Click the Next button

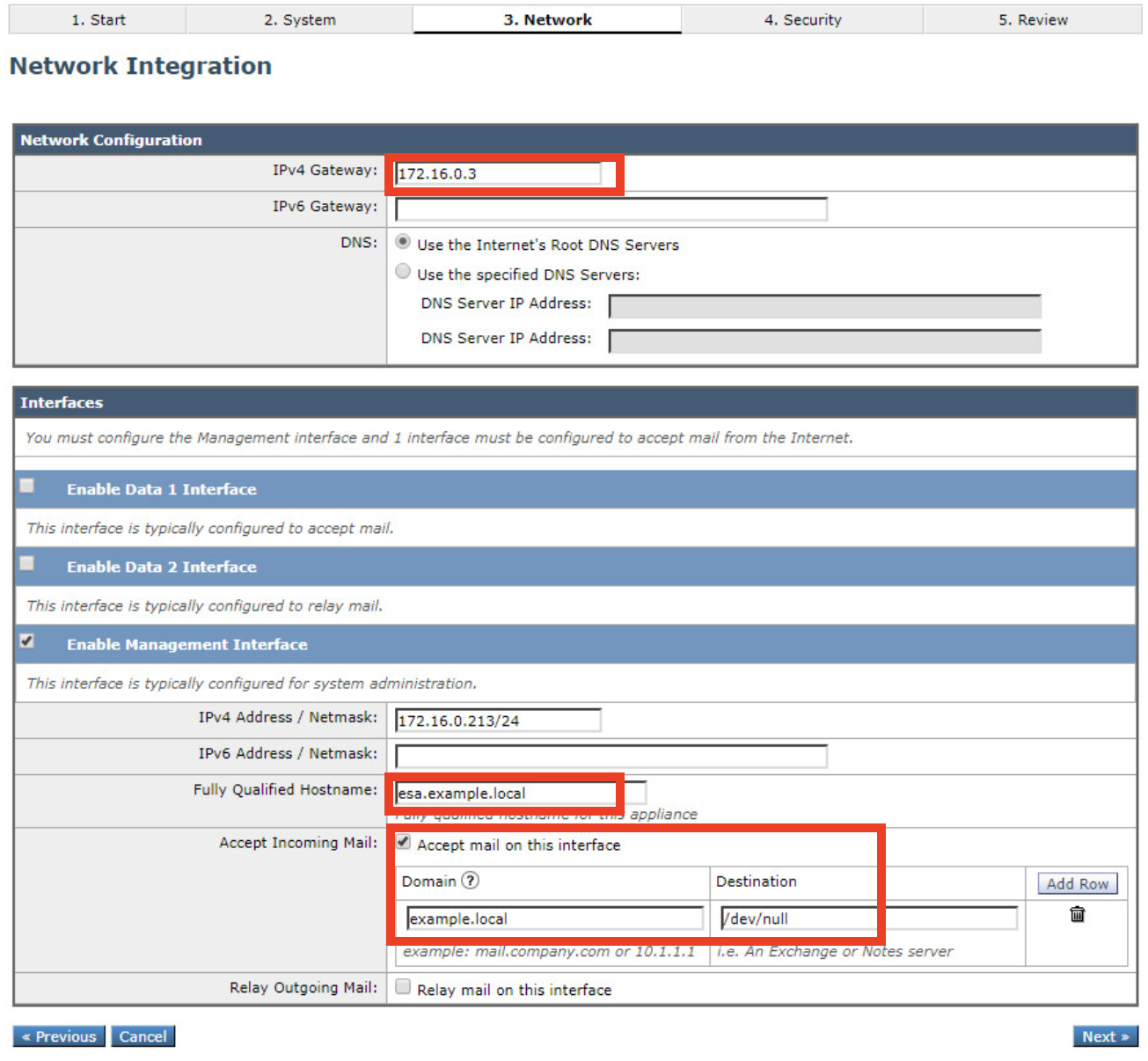1105,1036
